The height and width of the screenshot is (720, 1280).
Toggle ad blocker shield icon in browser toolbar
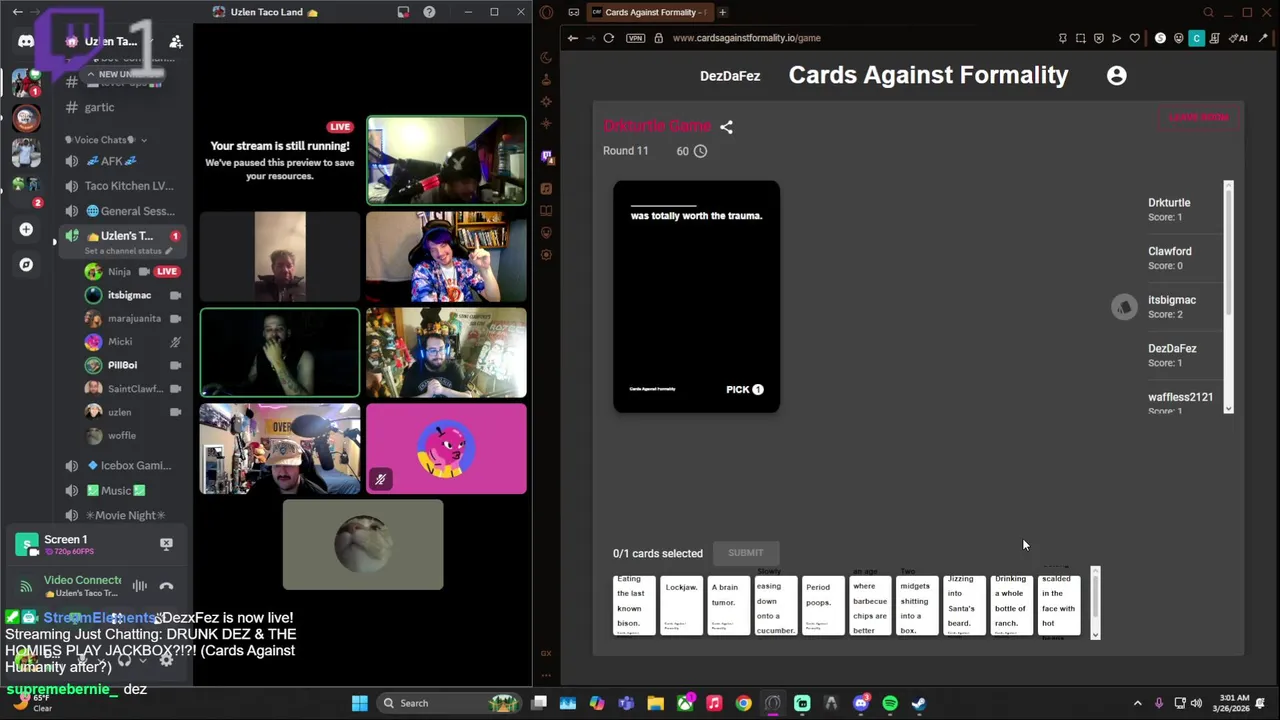1098,38
